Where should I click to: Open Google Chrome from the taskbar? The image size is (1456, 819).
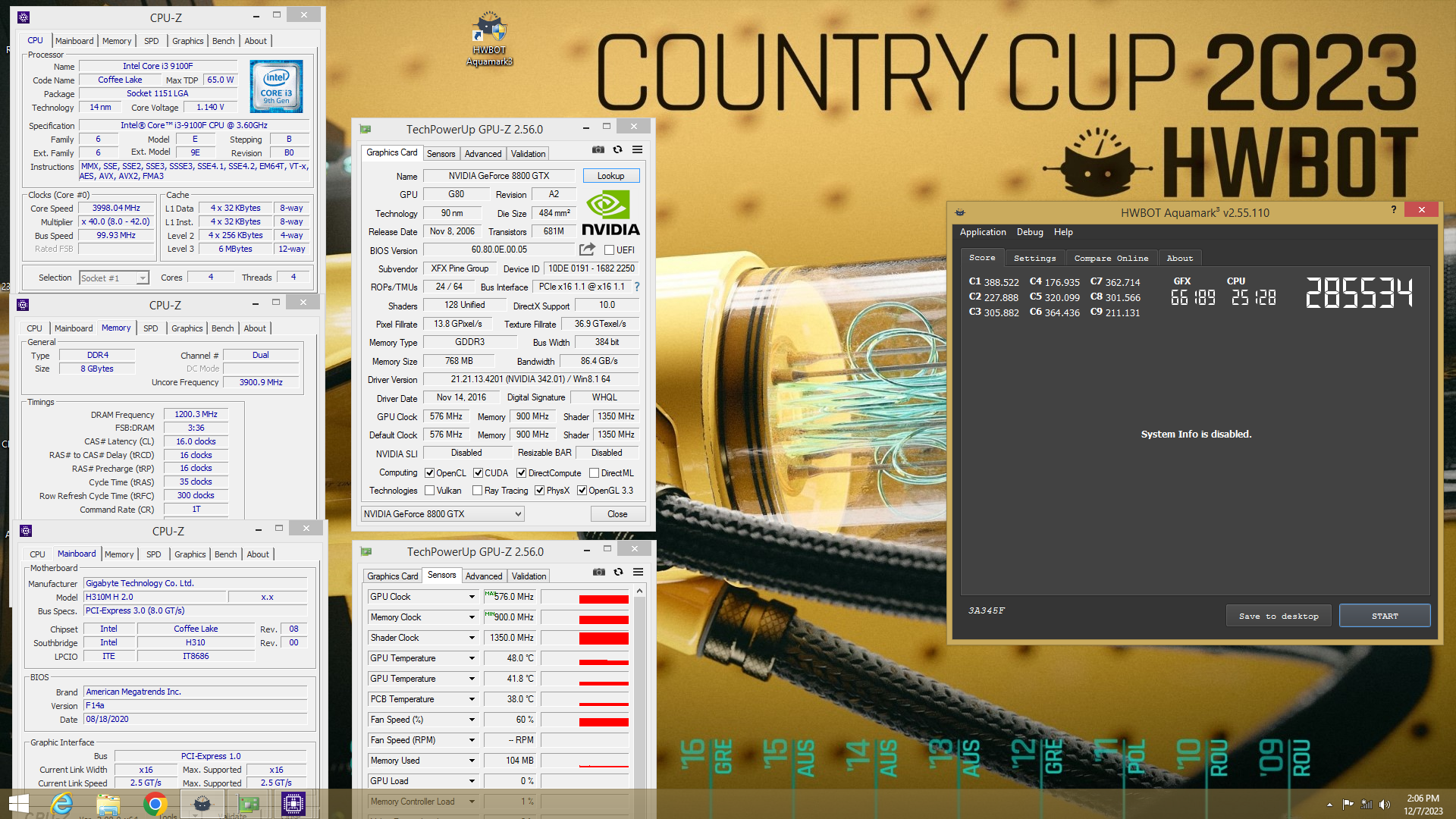[155, 804]
